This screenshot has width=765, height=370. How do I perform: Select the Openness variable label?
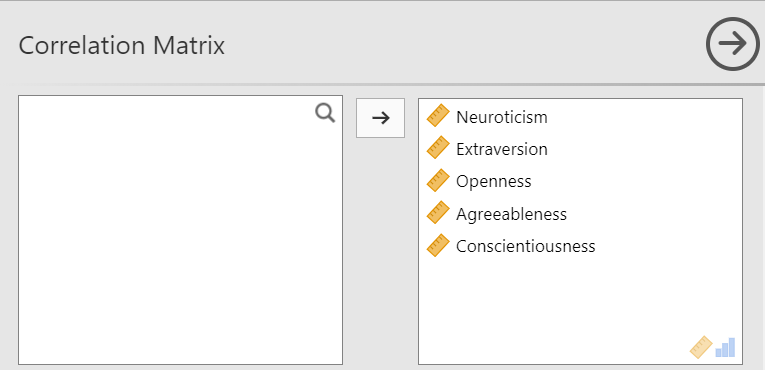(x=493, y=182)
